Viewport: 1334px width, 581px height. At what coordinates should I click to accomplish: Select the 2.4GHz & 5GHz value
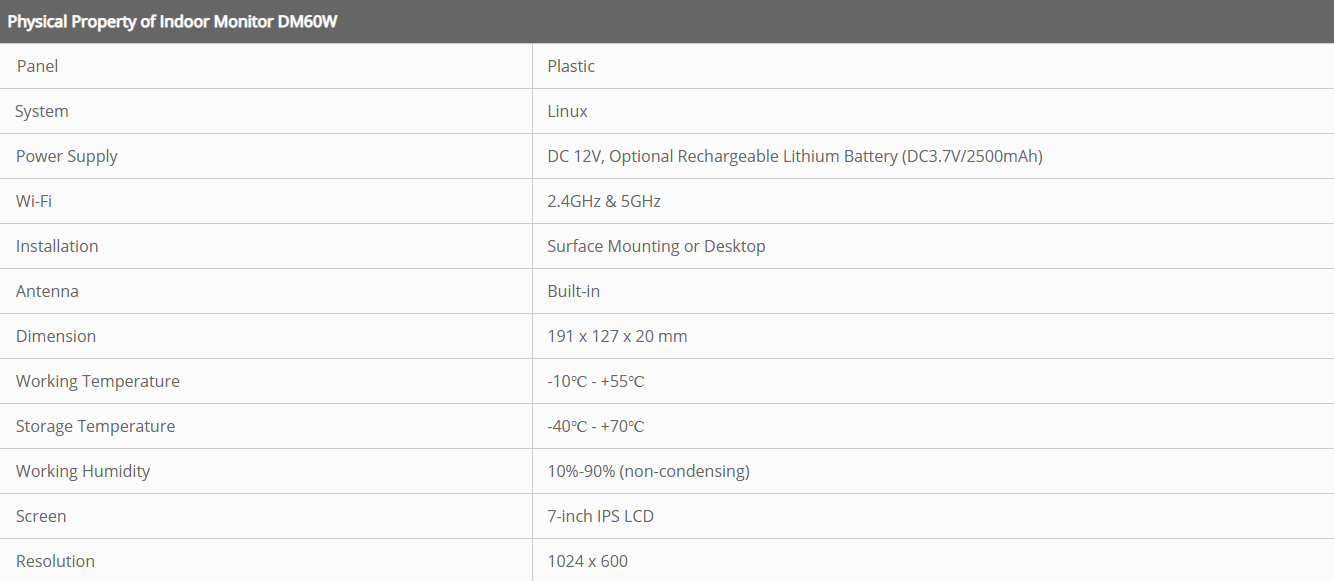[x=604, y=201]
